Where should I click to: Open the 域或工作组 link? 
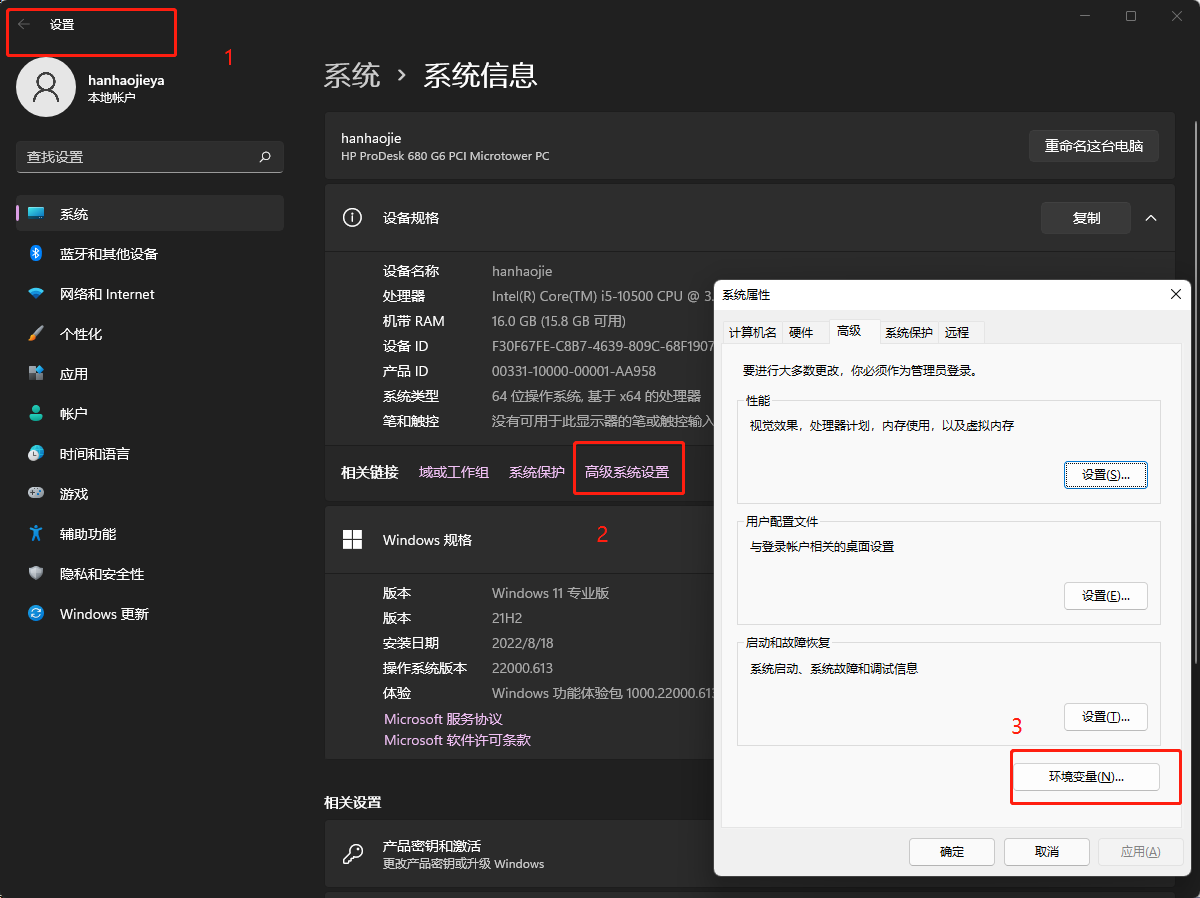(454, 472)
